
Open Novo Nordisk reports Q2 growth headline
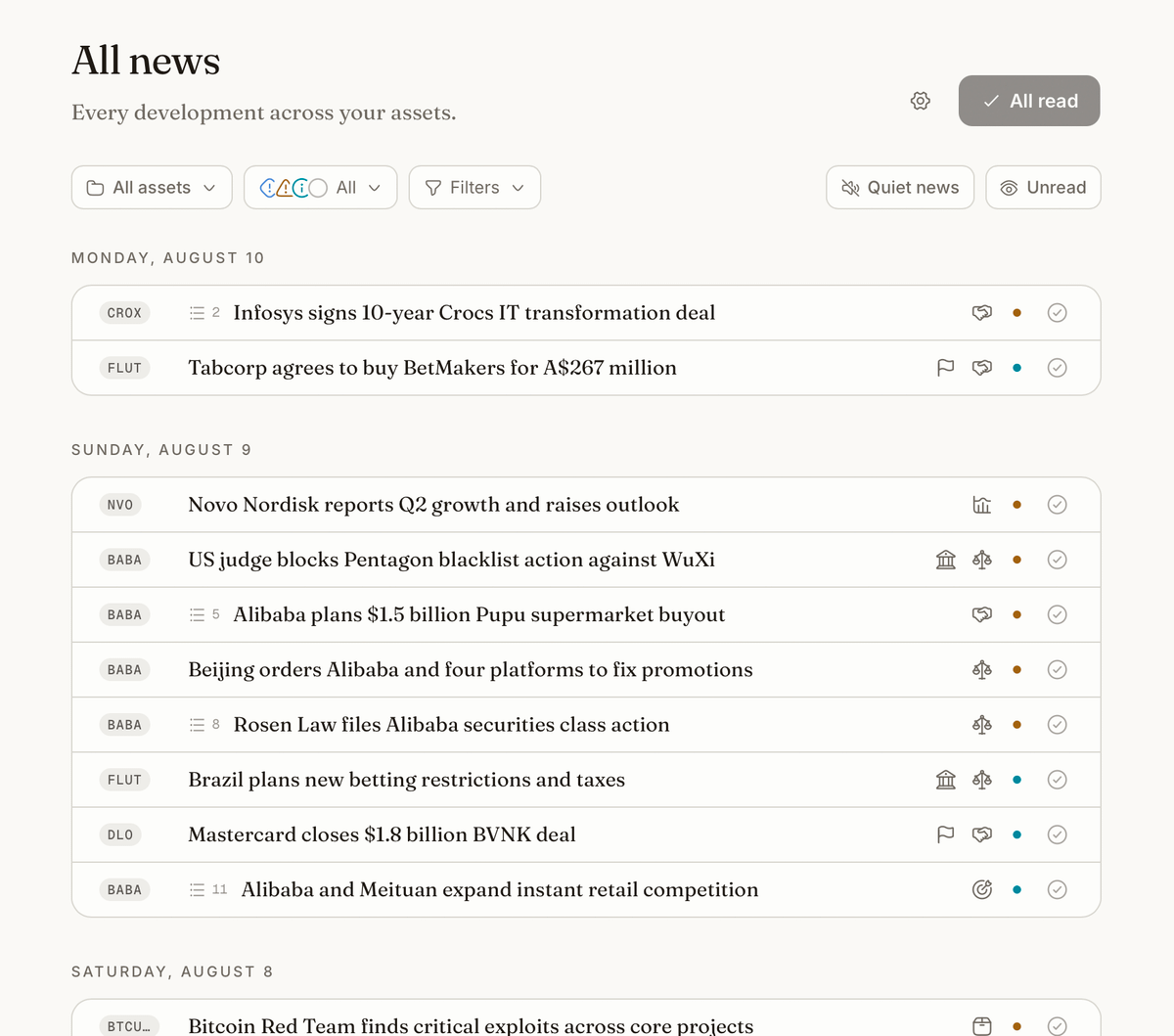(x=433, y=505)
